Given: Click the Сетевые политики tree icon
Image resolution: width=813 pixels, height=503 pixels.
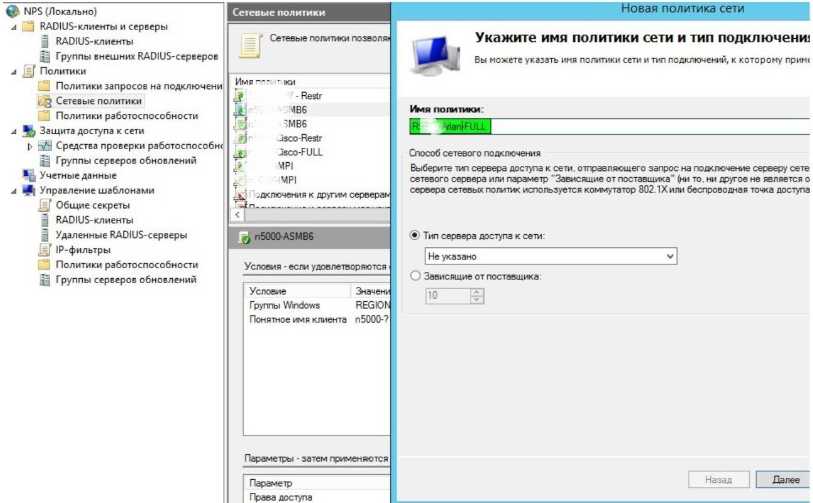Looking at the screenshot, I should pos(44,101).
